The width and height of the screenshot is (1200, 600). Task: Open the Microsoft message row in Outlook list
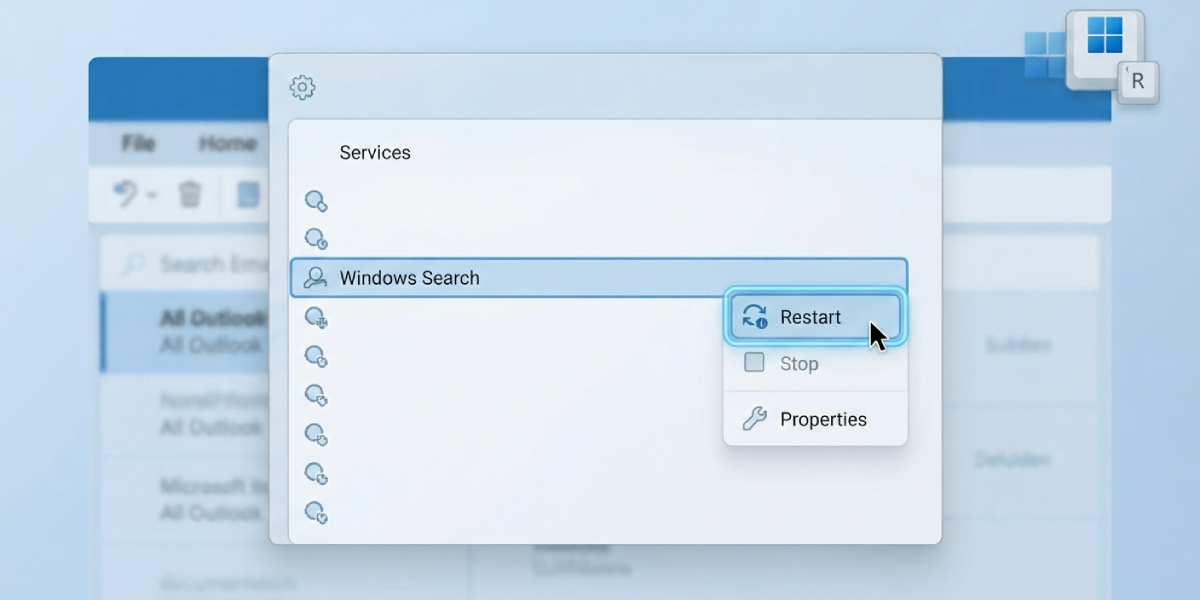pos(185,498)
